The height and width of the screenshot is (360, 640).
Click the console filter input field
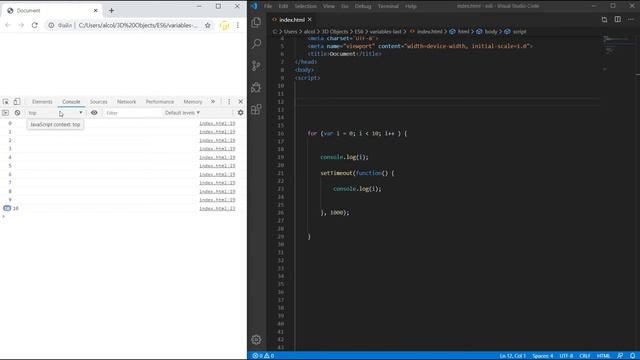pos(133,113)
